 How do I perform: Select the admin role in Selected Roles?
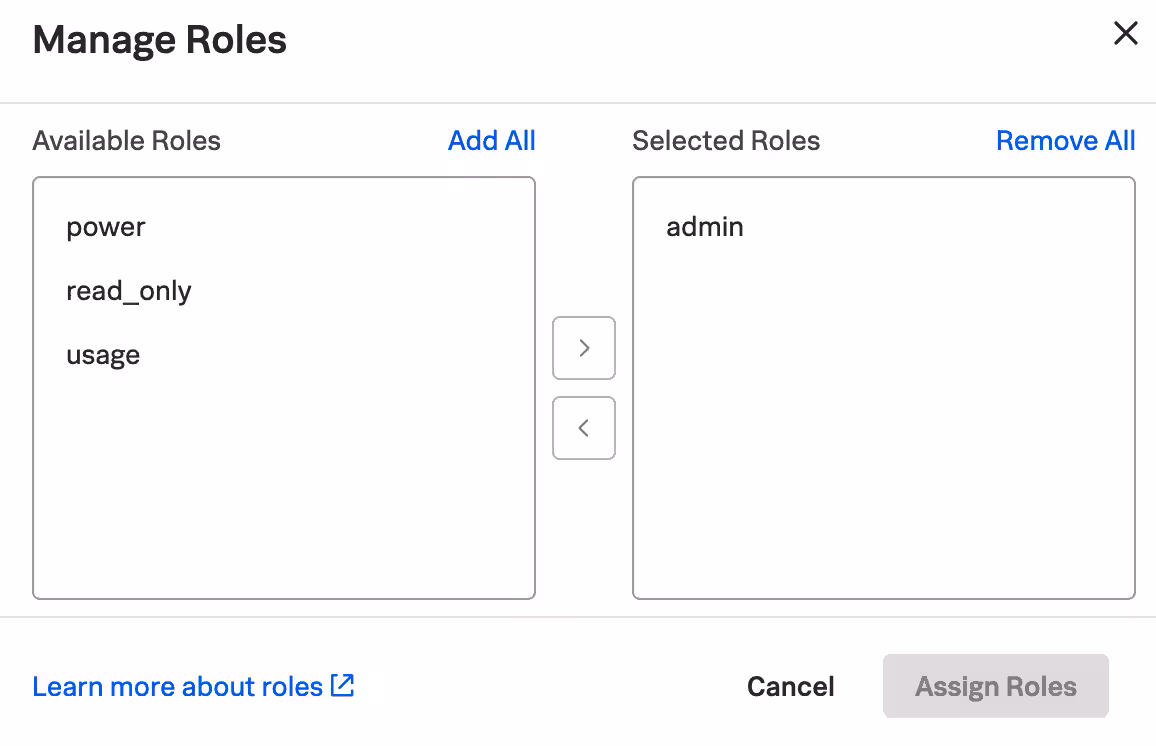click(x=705, y=227)
